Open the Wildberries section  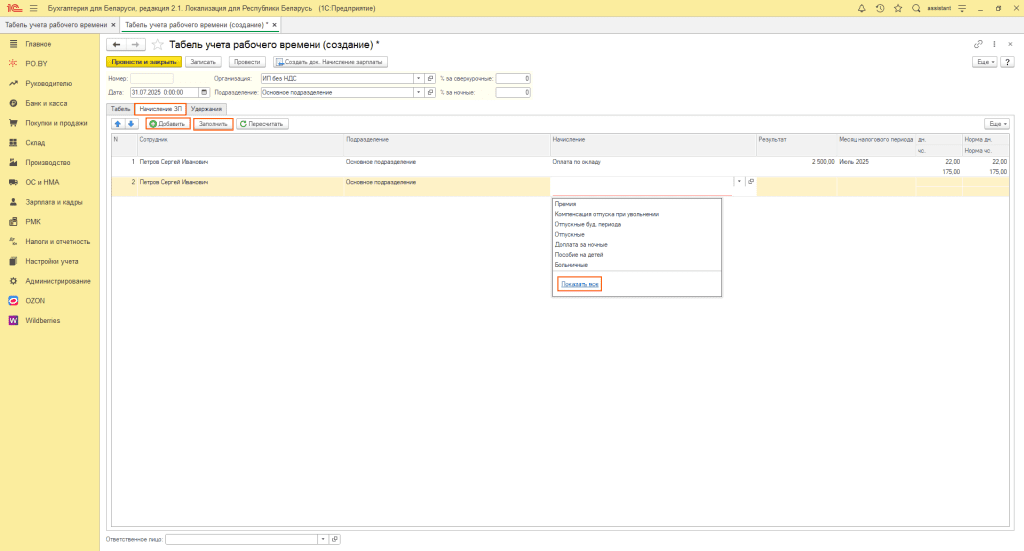42,321
